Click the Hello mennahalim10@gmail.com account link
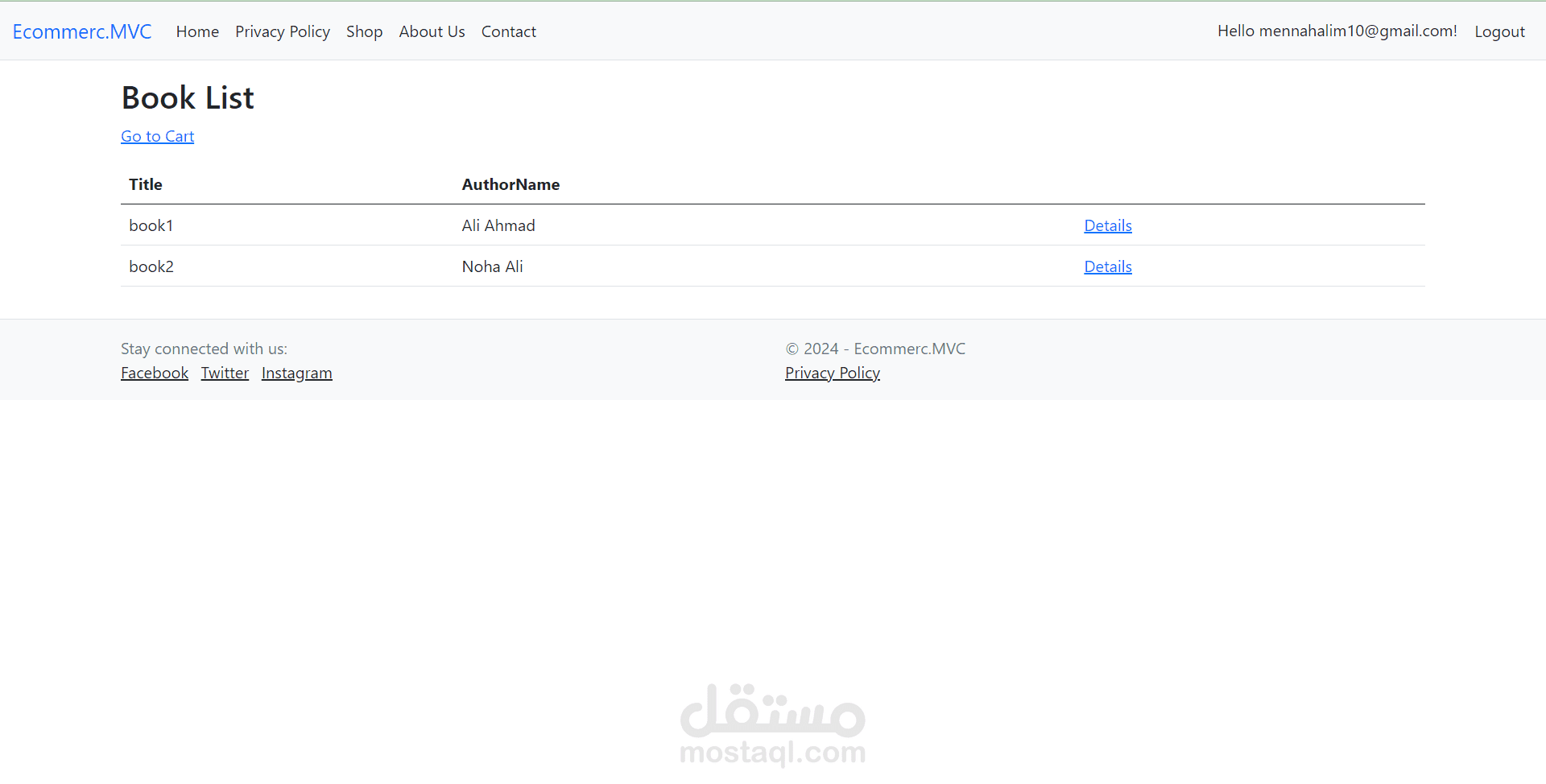The width and height of the screenshot is (1546, 784). click(x=1337, y=31)
